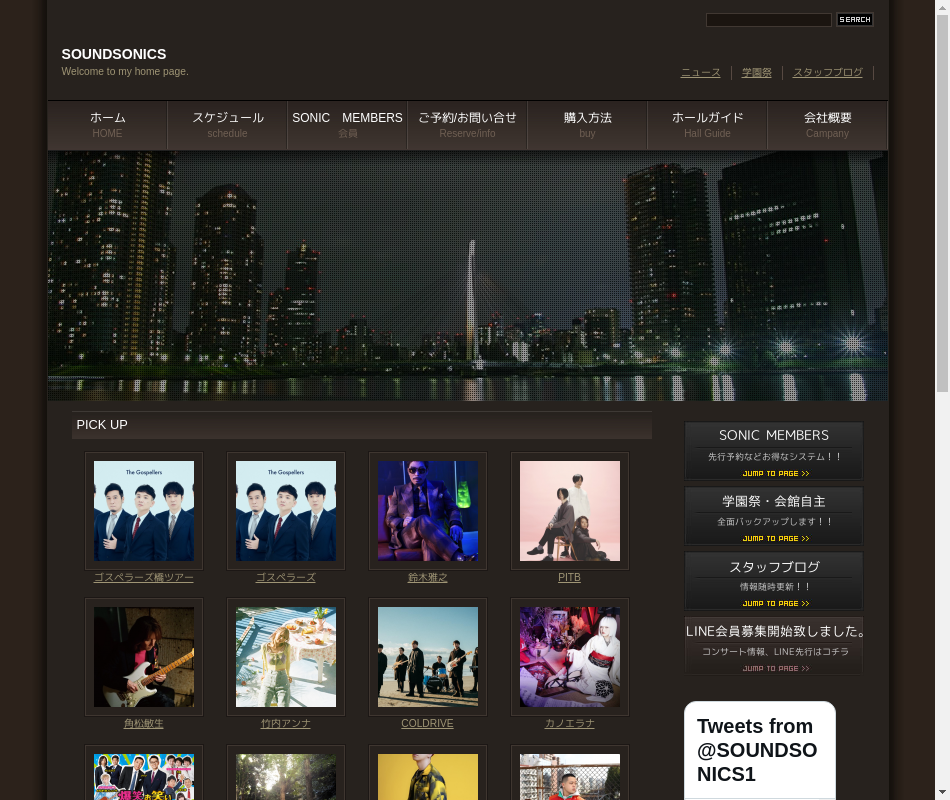The width and height of the screenshot is (950, 800).
Task: Select 購入方法 buy menu item
Action: [587, 125]
